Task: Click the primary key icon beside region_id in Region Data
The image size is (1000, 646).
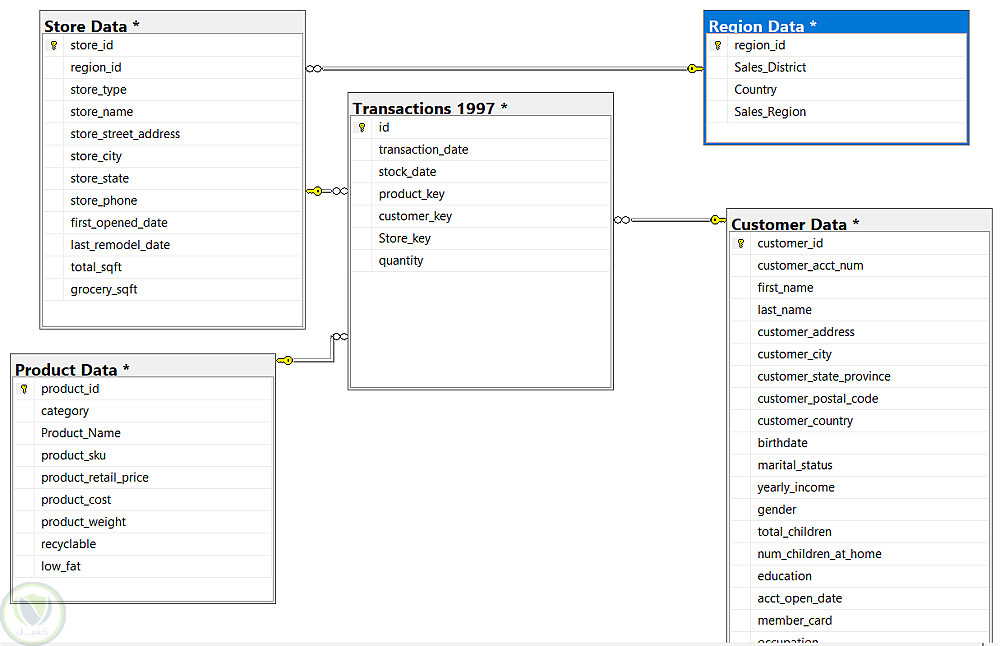Action: [x=717, y=45]
